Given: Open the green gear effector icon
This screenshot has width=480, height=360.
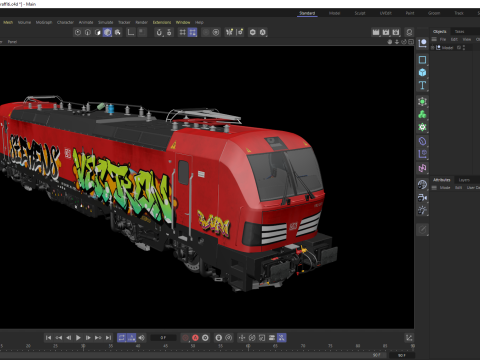Looking at the screenshot, I should pos(422,127).
